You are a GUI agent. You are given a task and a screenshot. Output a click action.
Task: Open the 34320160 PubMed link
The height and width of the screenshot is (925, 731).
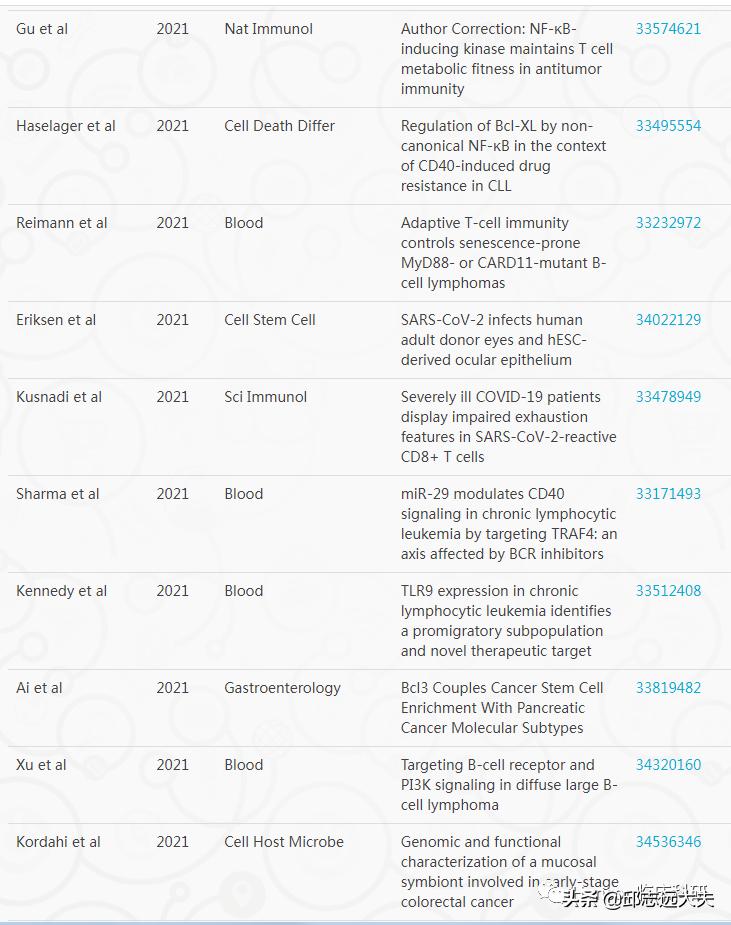668,765
